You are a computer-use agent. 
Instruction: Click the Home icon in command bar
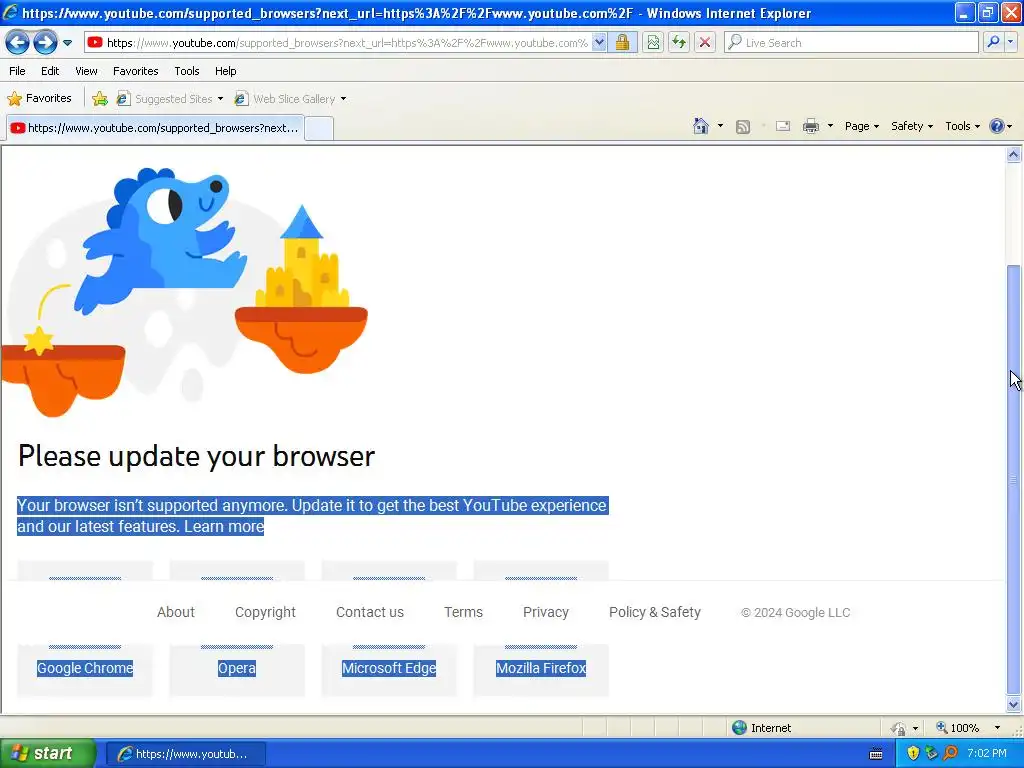(701, 126)
